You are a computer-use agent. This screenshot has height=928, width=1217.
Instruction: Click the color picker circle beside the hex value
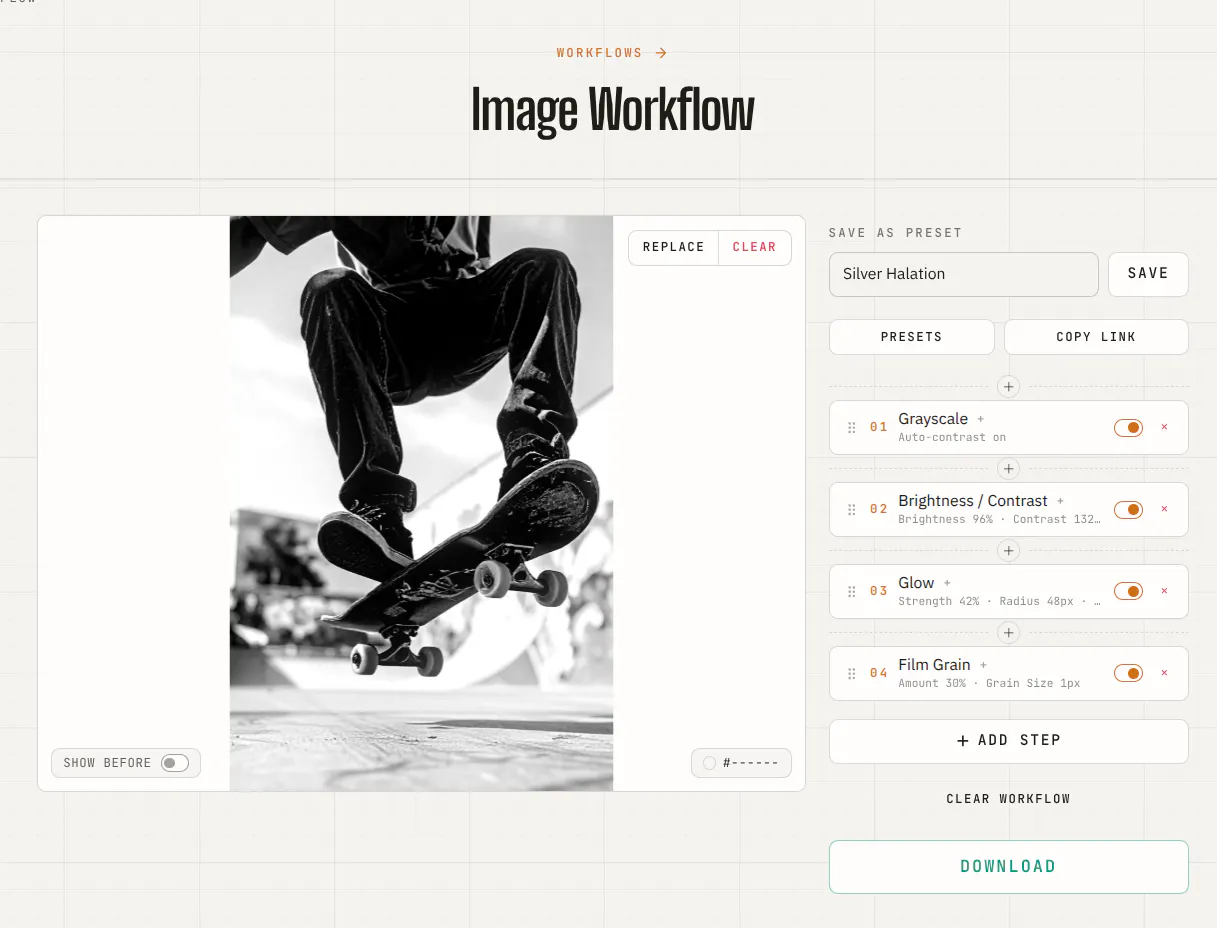click(710, 763)
